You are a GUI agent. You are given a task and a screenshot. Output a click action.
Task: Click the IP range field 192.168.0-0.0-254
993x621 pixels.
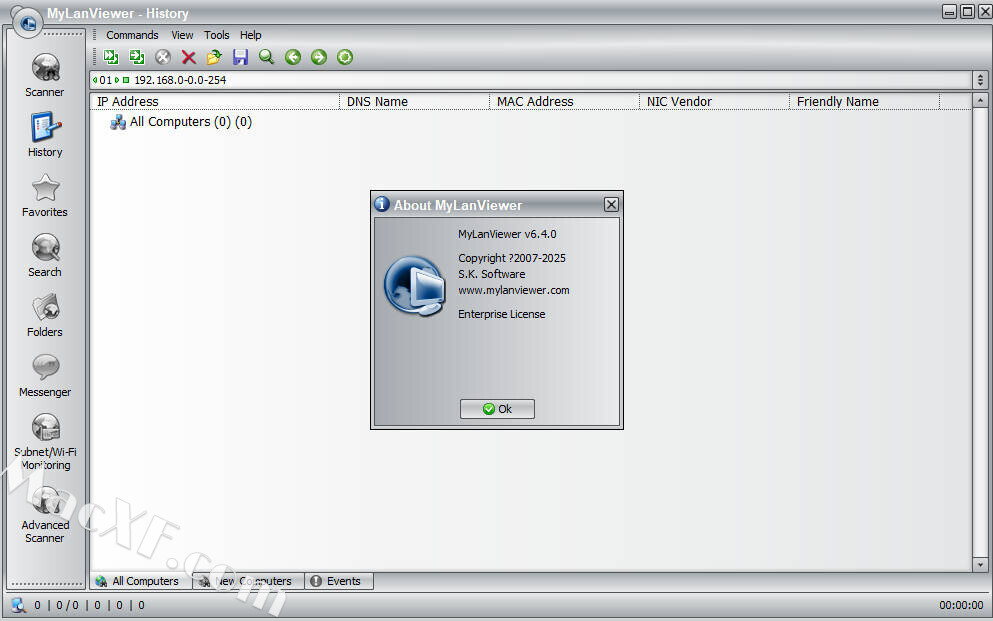(x=180, y=80)
